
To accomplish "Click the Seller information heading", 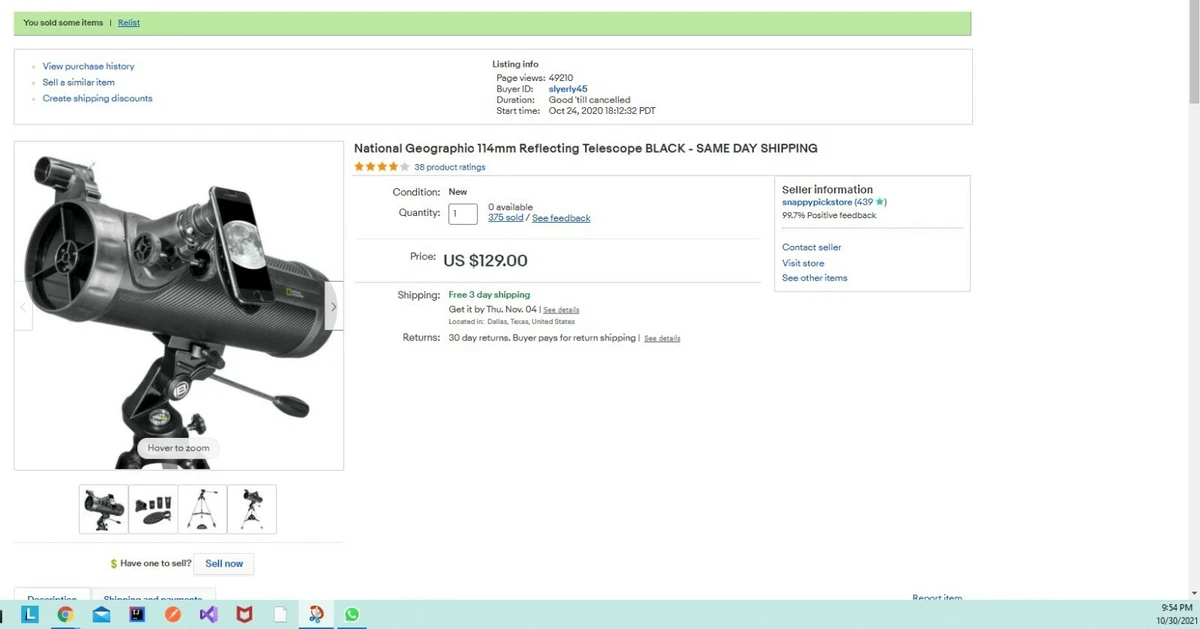I will [827, 189].
